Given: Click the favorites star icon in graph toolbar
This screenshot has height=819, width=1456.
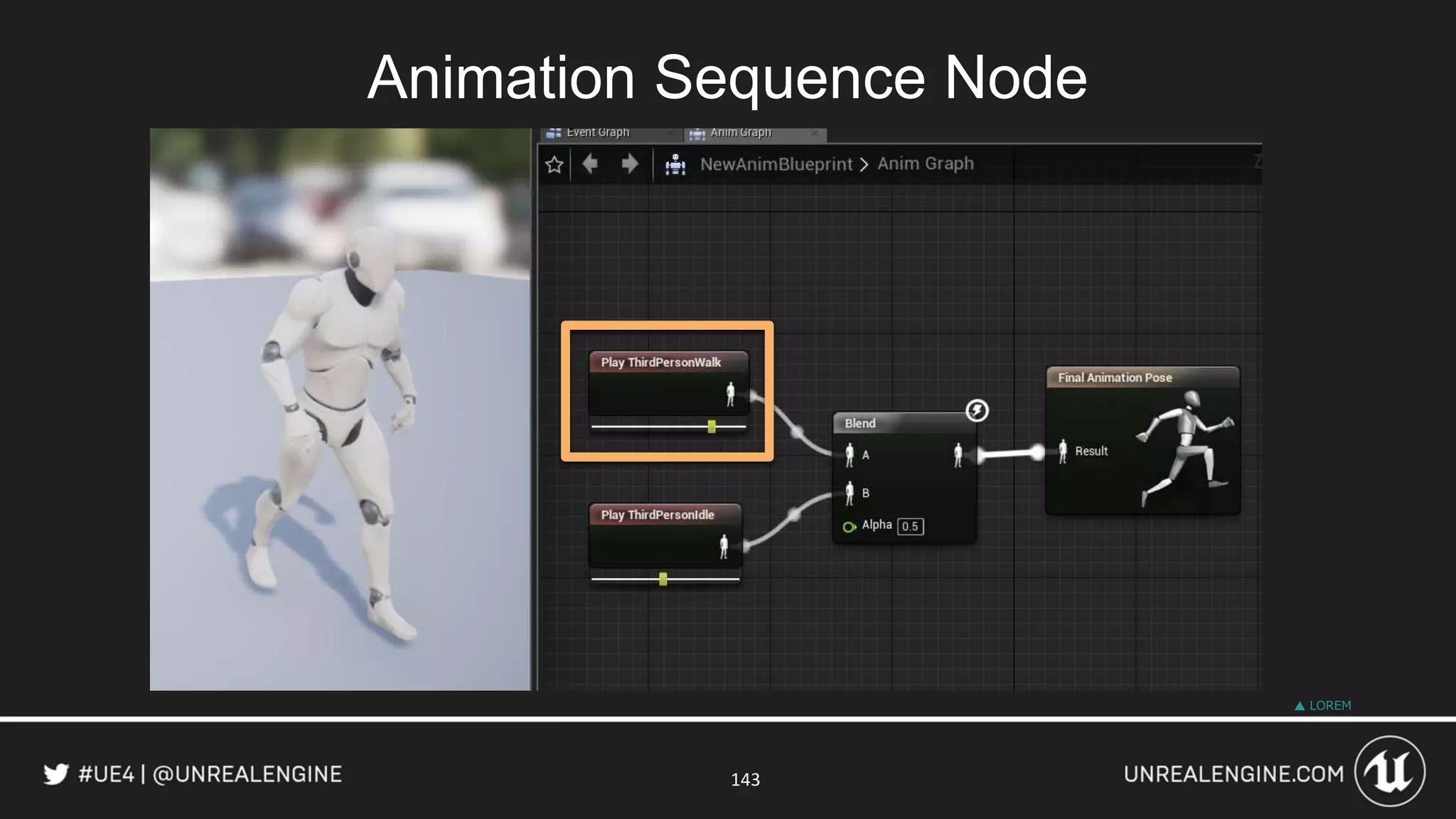Looking at the screenshot, I should pos(555,165).
